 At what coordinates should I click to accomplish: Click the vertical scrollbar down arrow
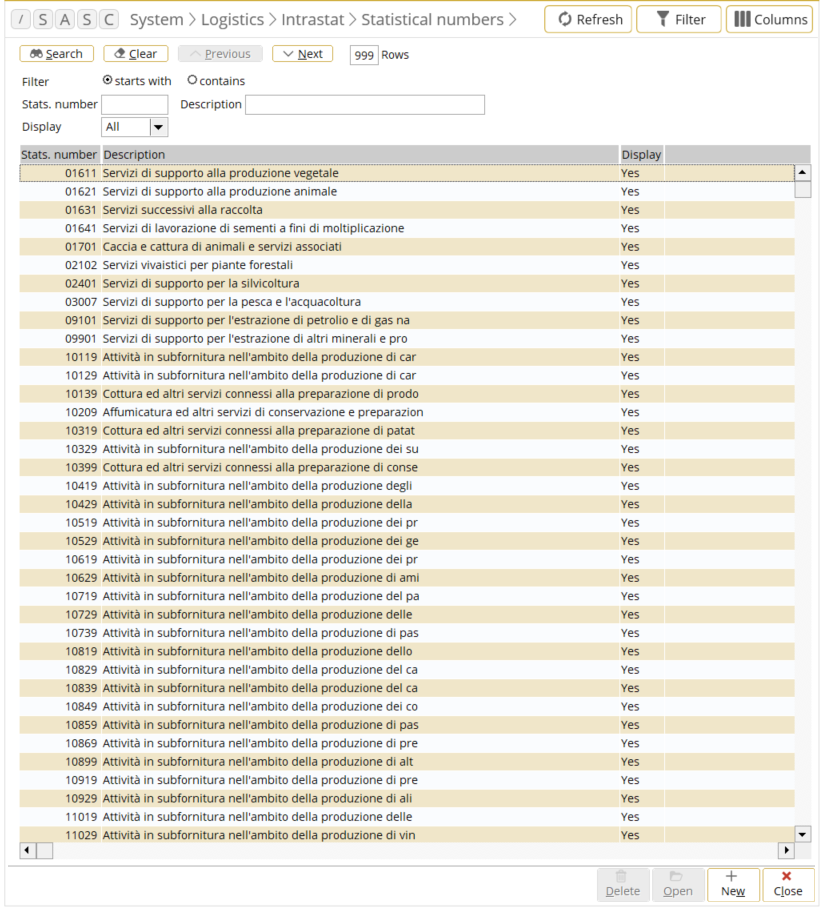click(x=802, y=835)
